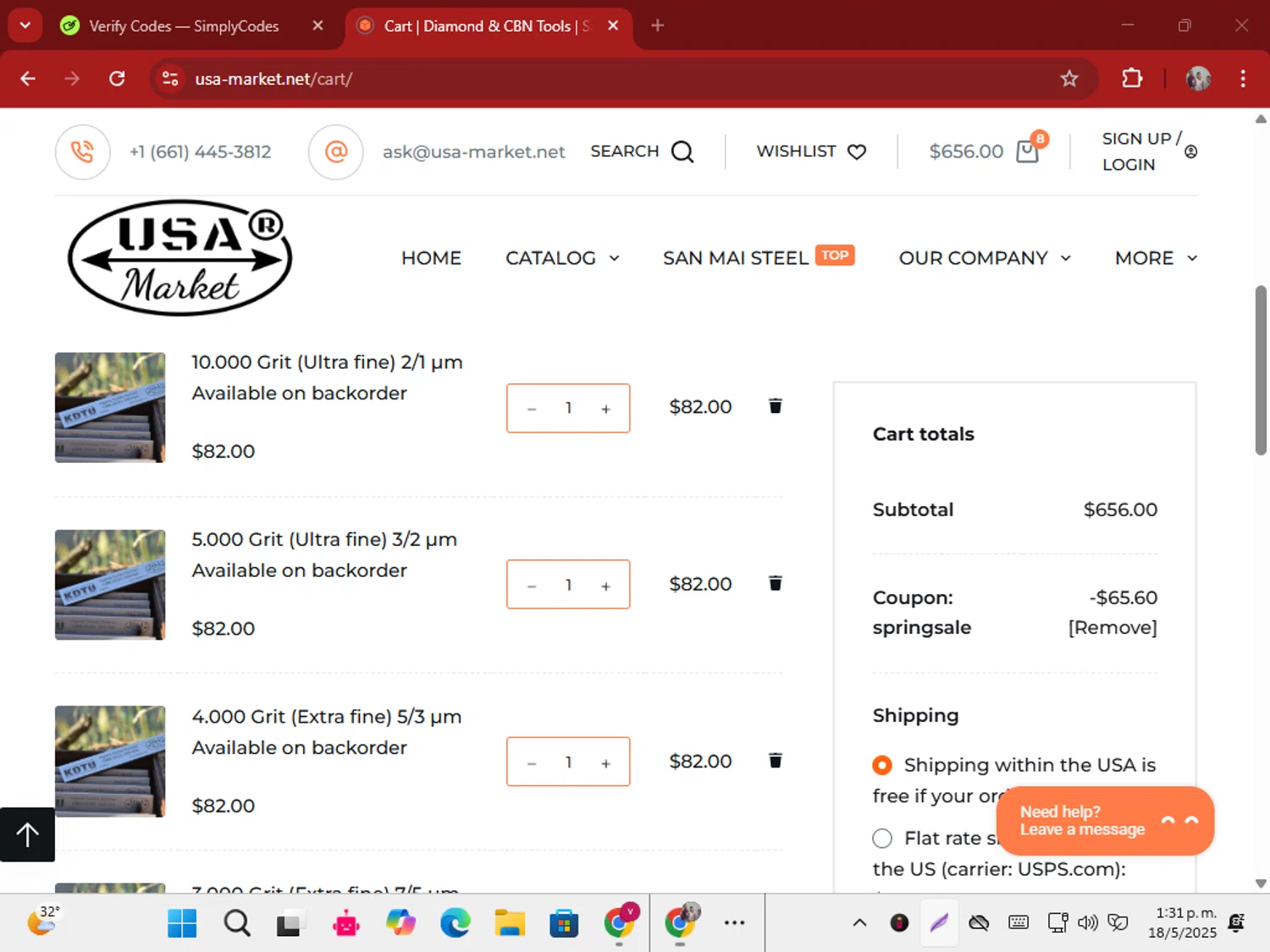Screen dimensions: 1270x952
Task: Select Flat rate shipping radio option
Action: click(882, 838)
